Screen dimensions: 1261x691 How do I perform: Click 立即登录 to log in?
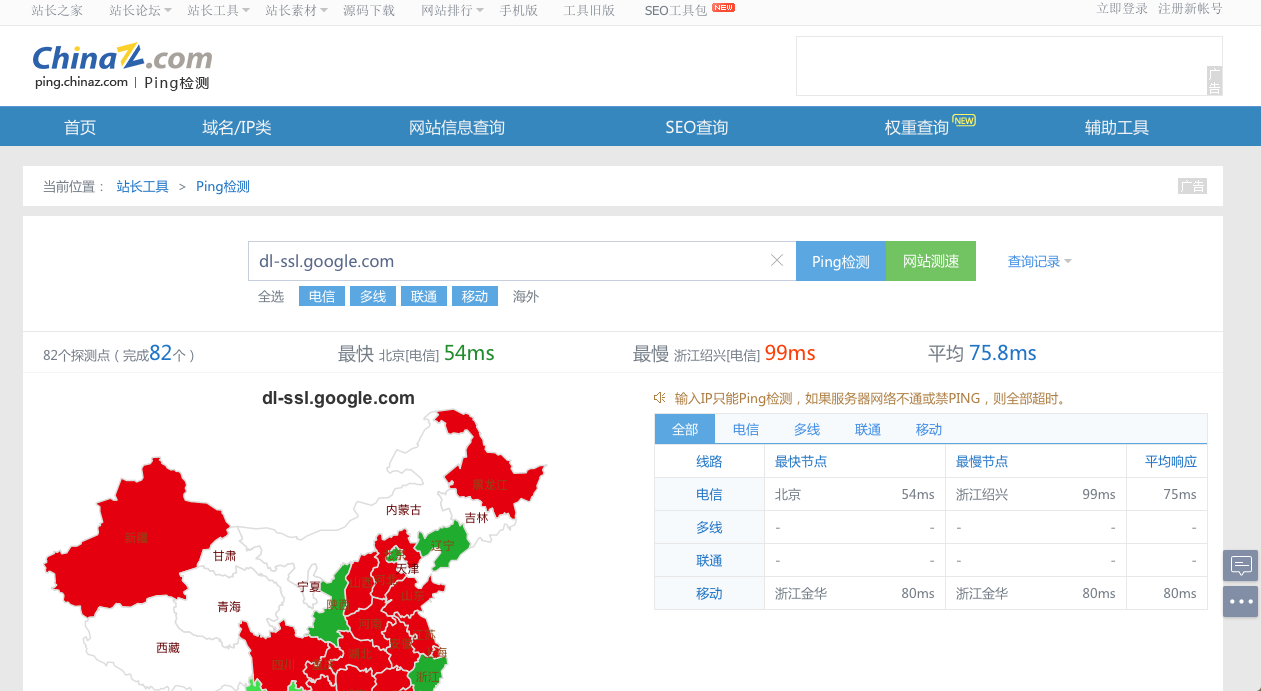(1122, 8)
